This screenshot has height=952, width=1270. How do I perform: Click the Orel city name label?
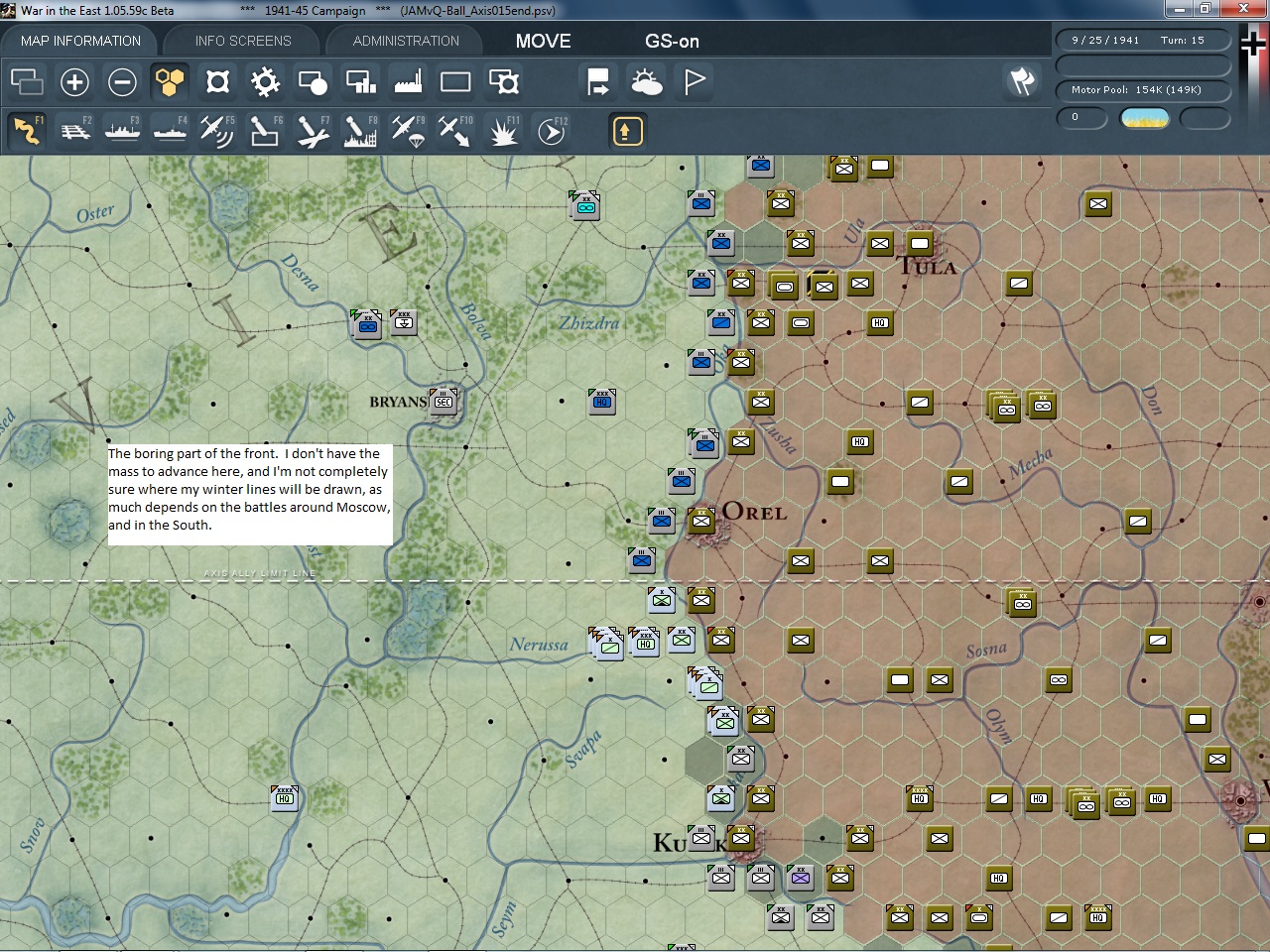(754, 512)
